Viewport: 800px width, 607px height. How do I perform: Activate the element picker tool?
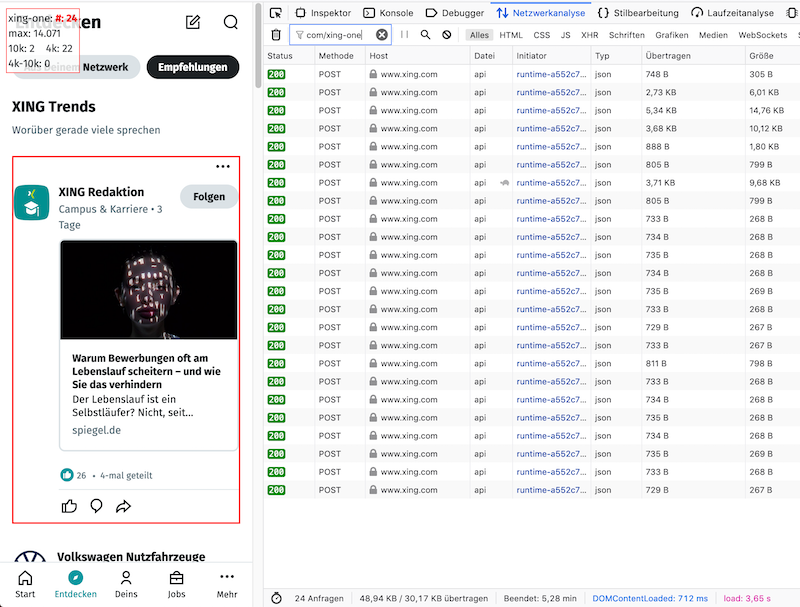pos(273,13)
